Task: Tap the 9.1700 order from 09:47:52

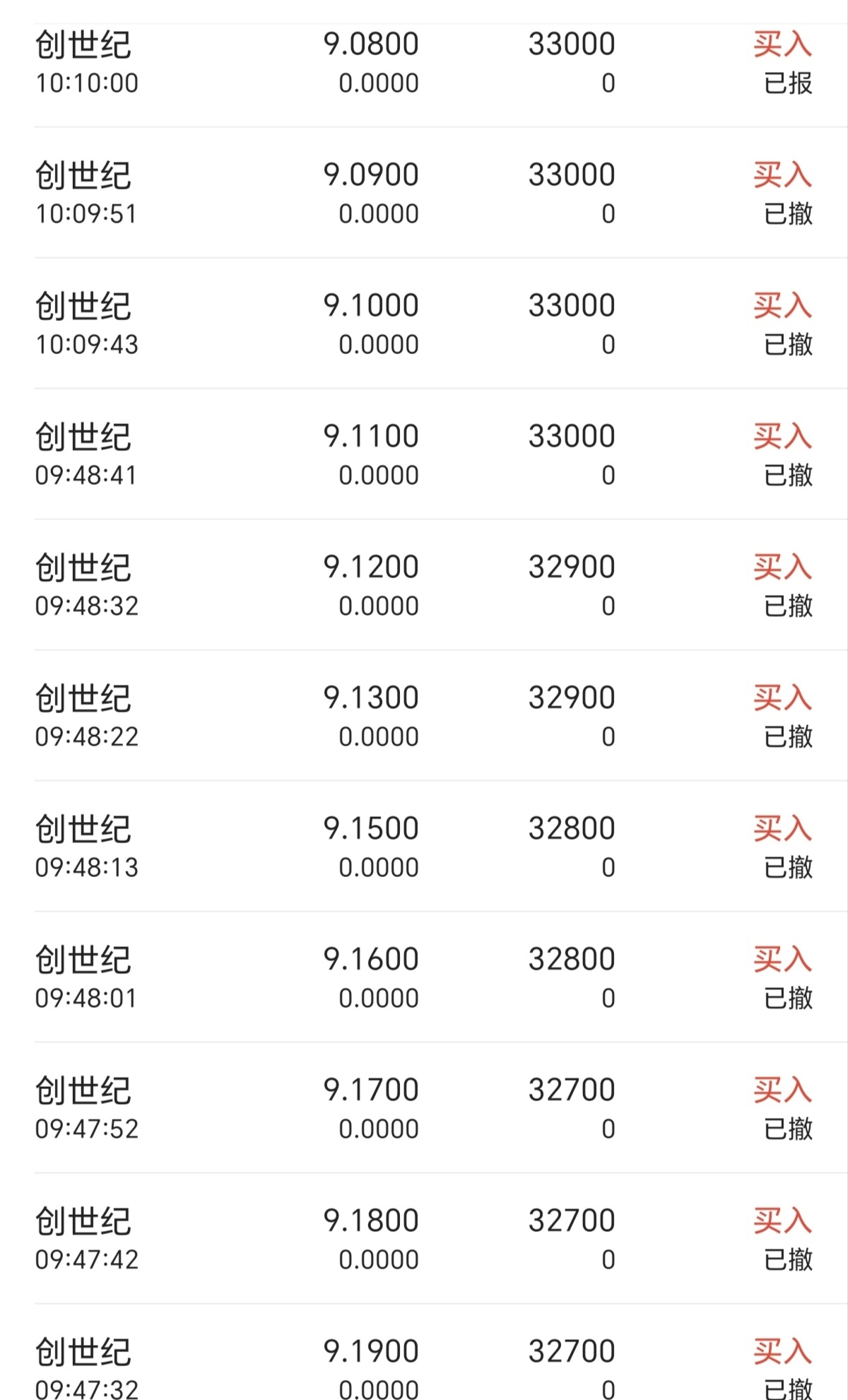Action: (424, 1108)
